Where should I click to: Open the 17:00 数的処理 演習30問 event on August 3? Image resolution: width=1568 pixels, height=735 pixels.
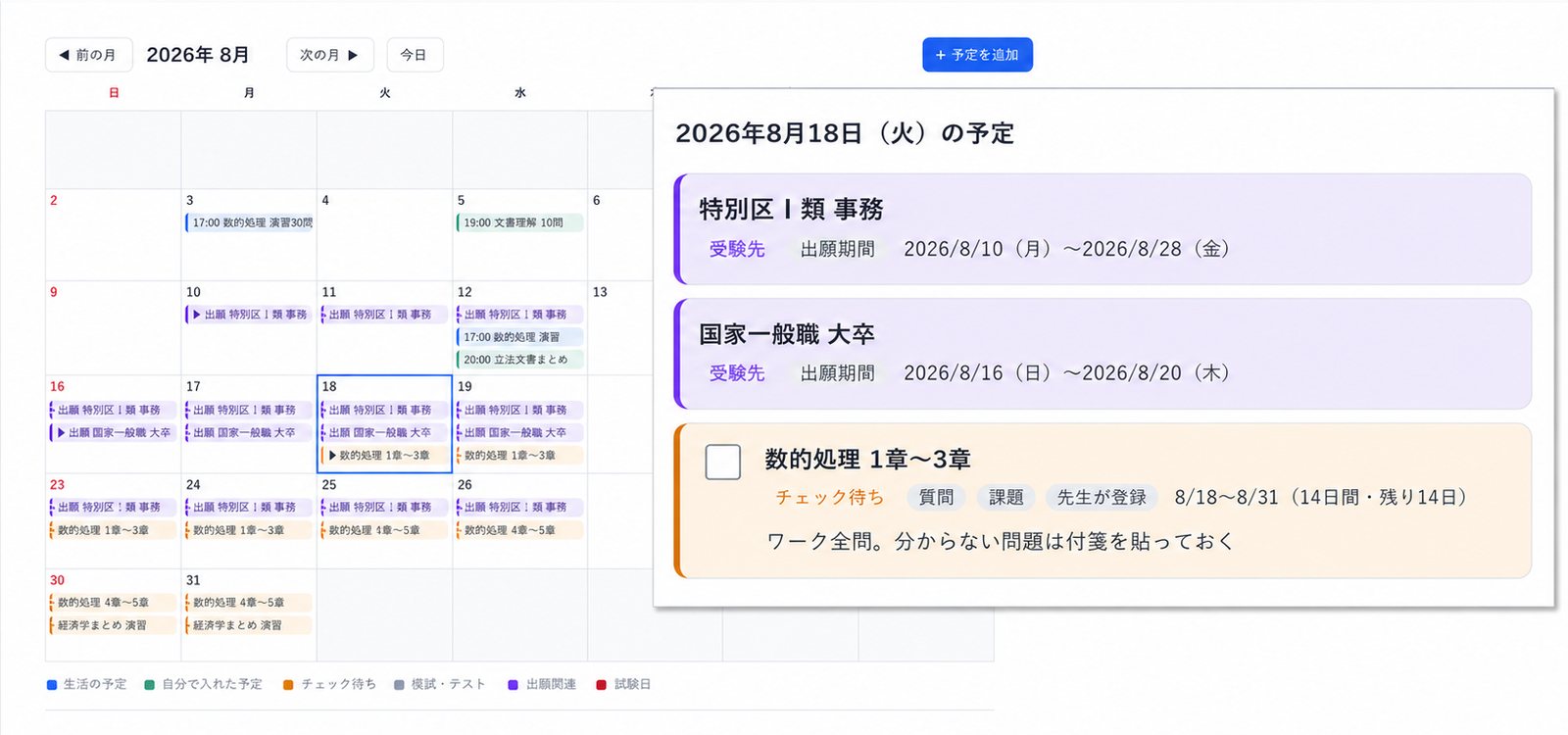[249, 222]
